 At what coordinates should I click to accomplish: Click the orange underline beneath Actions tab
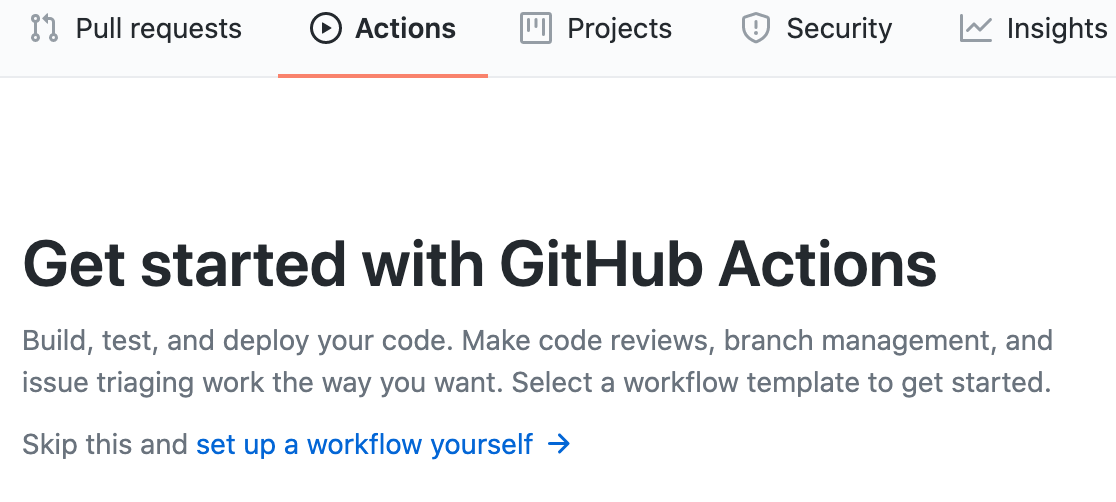point(383,75)
